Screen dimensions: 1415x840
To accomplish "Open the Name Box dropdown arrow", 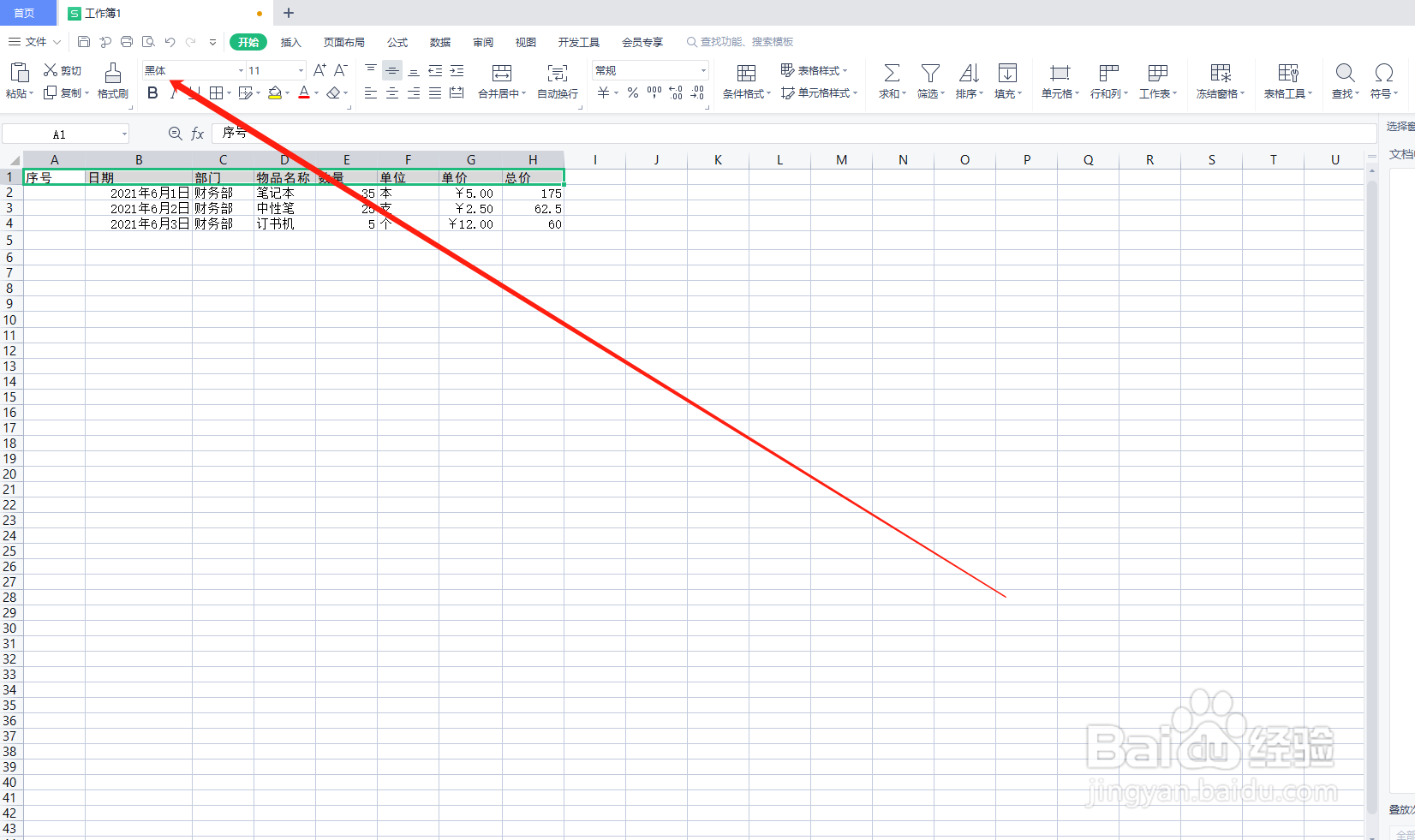I will pyautogui.click(x=124, y=134).
